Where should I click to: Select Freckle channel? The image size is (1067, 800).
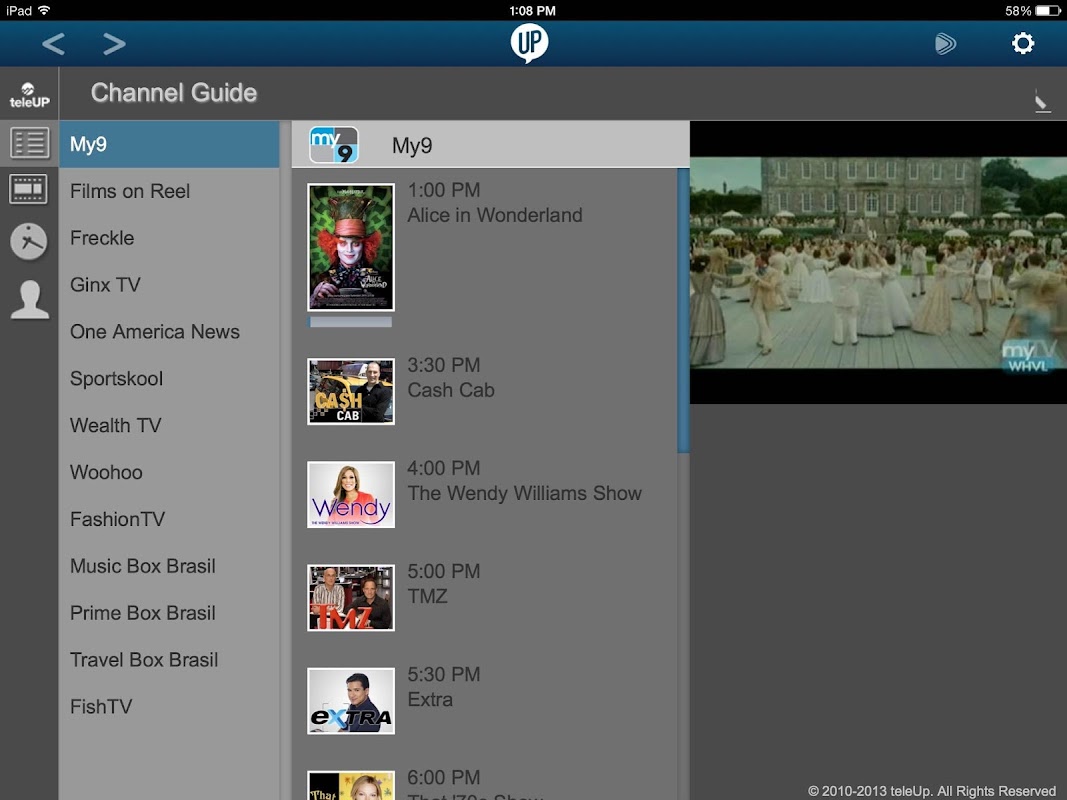(x=169, y=238)
